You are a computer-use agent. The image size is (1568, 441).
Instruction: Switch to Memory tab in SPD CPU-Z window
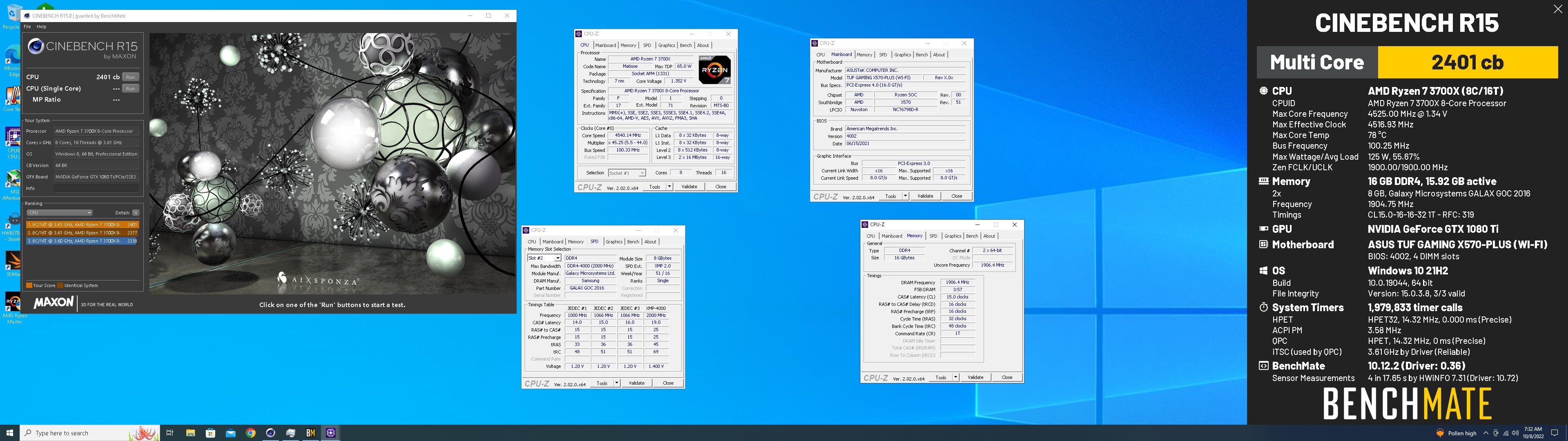tap(576, 242)
